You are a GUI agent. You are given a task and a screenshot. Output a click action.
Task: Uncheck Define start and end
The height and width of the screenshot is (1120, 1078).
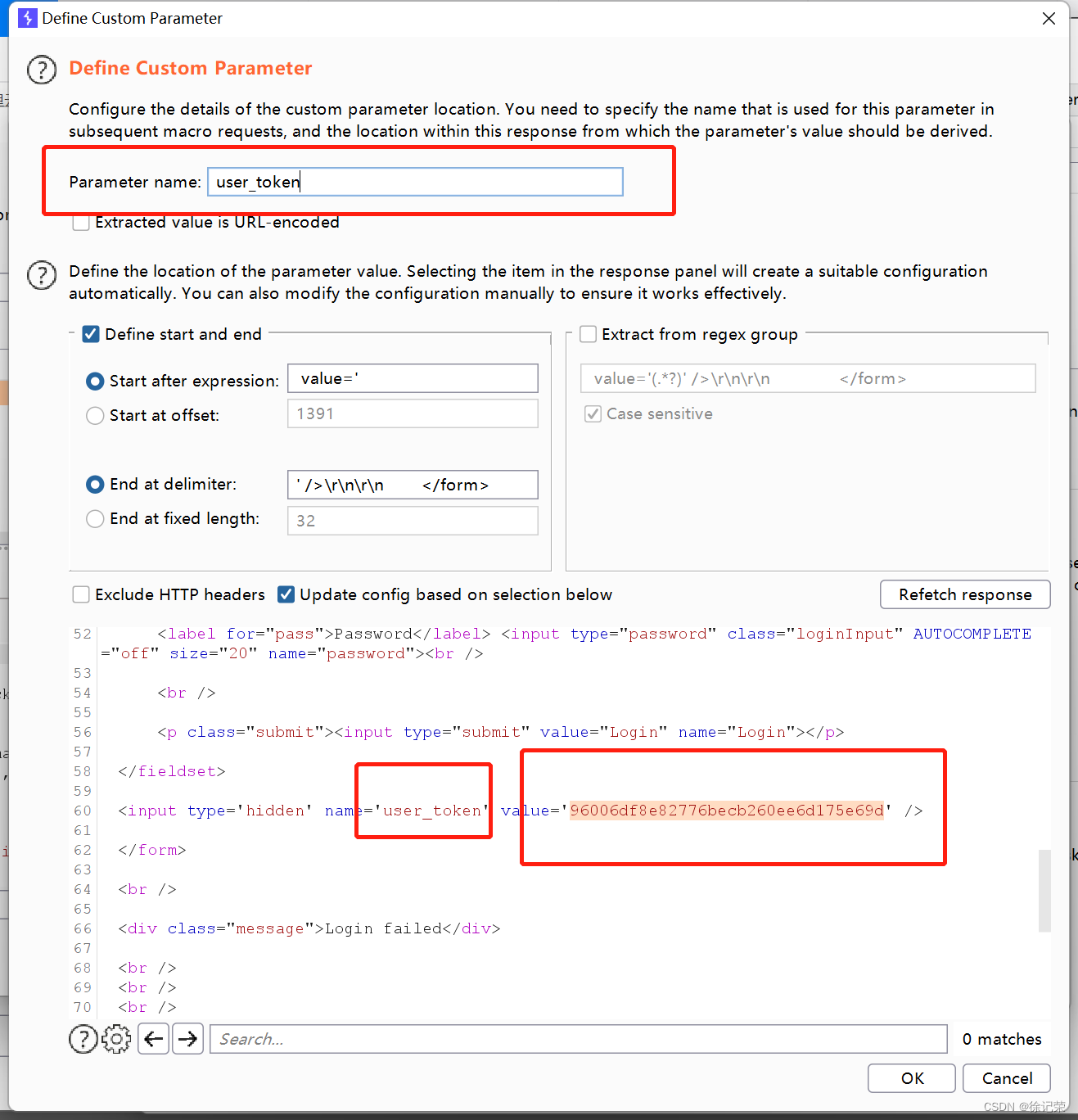(91, 334)
